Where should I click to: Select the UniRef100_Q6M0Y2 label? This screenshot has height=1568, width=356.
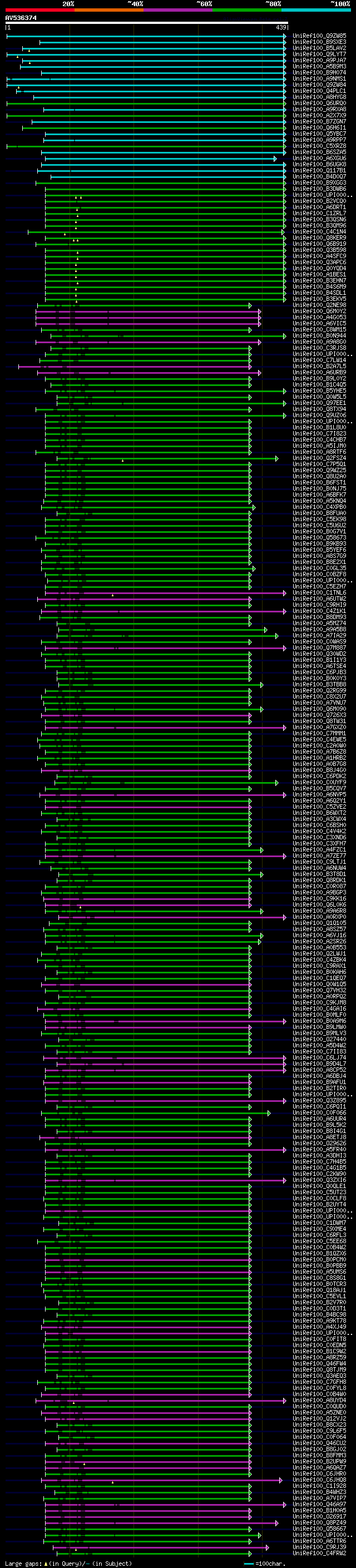coord(319,311)
